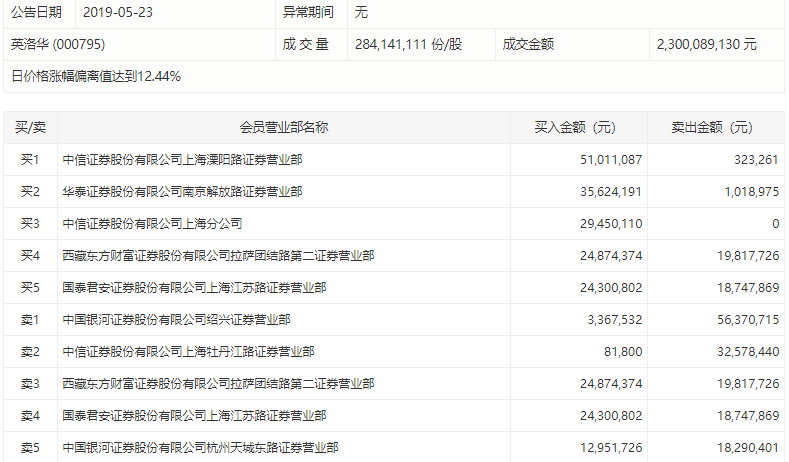Click buy amount 3,367,532
This screenshot has width=789, height=462.
click(614, 320)
